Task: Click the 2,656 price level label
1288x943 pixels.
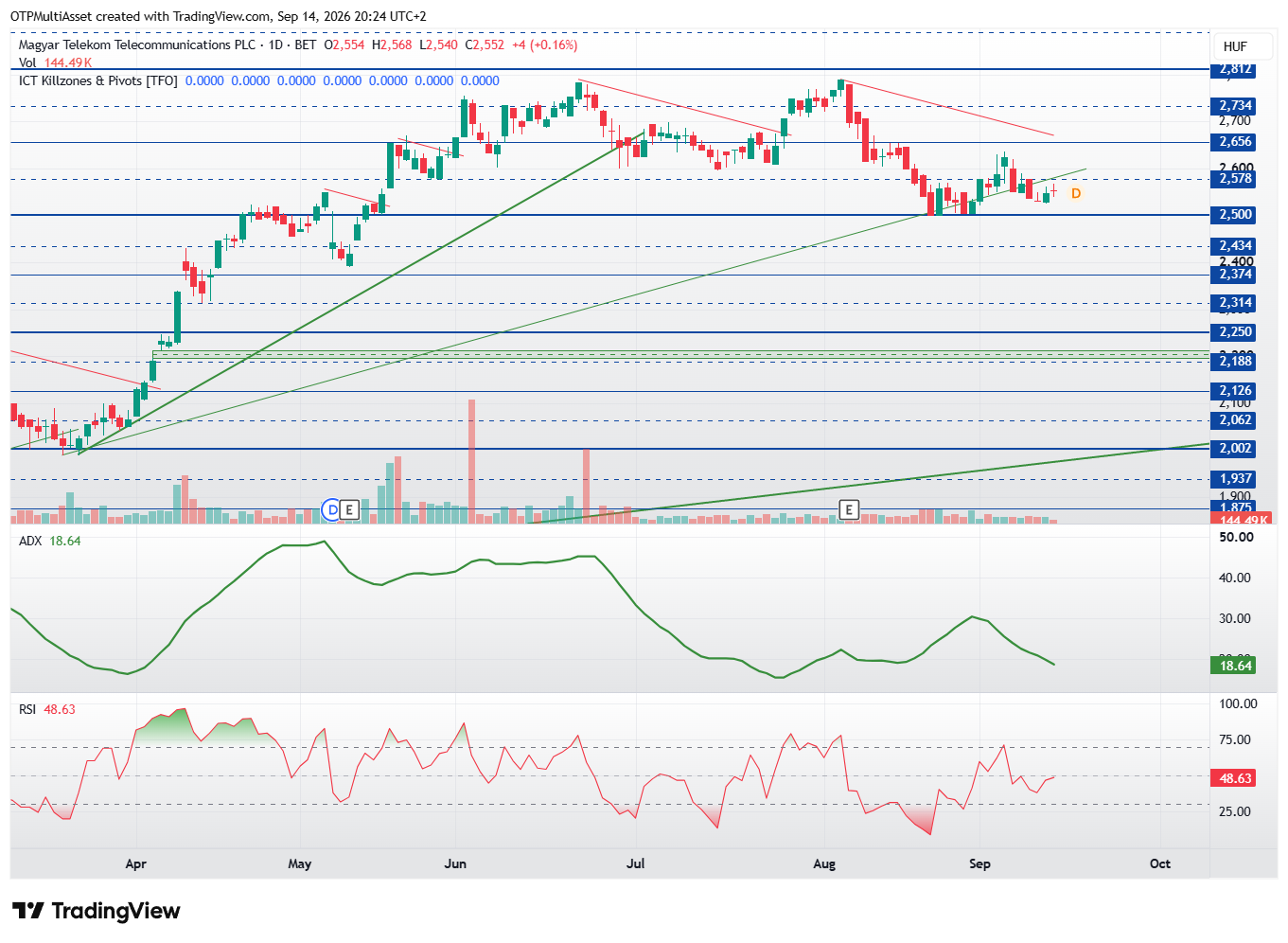Action: click(1235, 142)
